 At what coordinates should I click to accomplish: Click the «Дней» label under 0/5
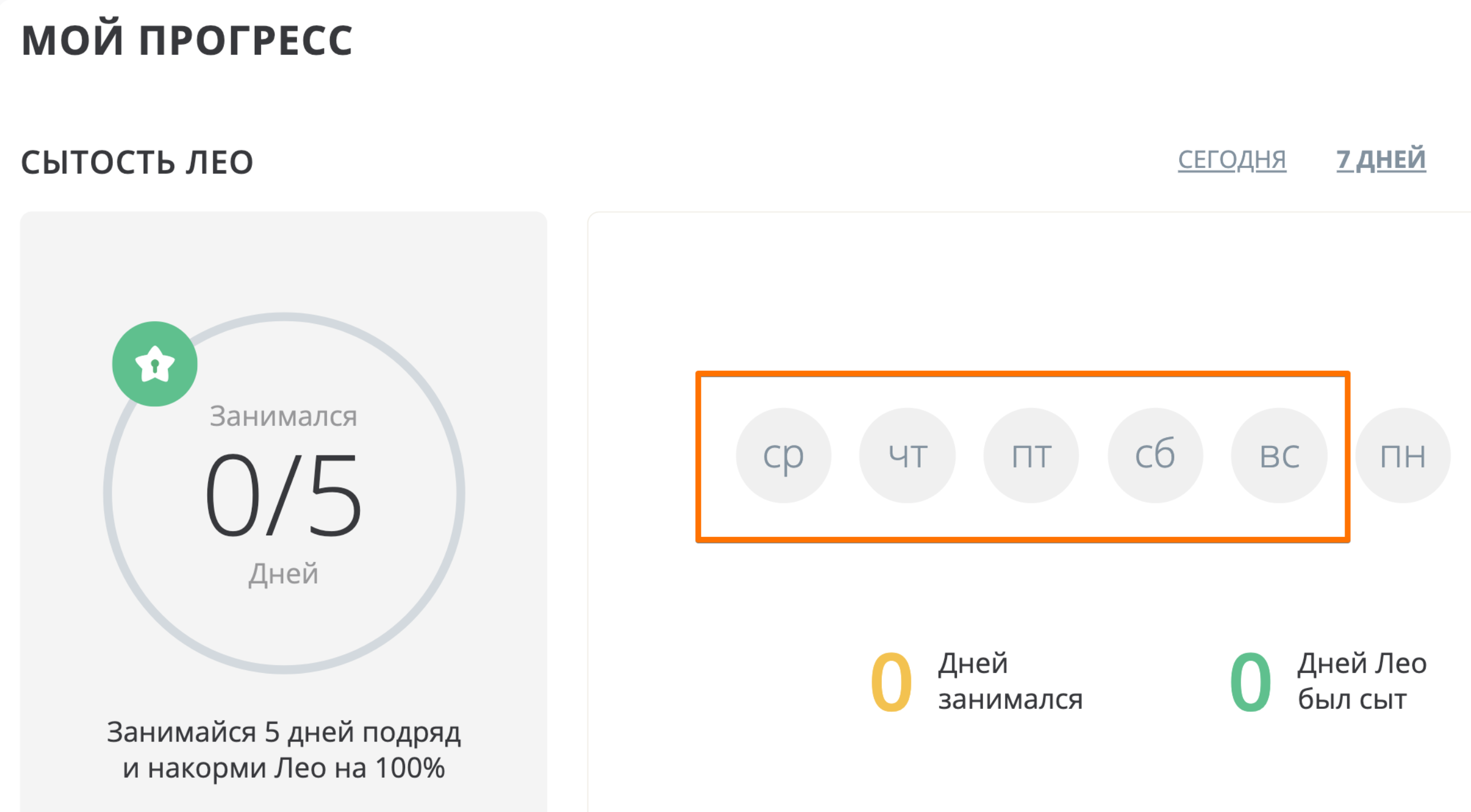pos(283,573)
